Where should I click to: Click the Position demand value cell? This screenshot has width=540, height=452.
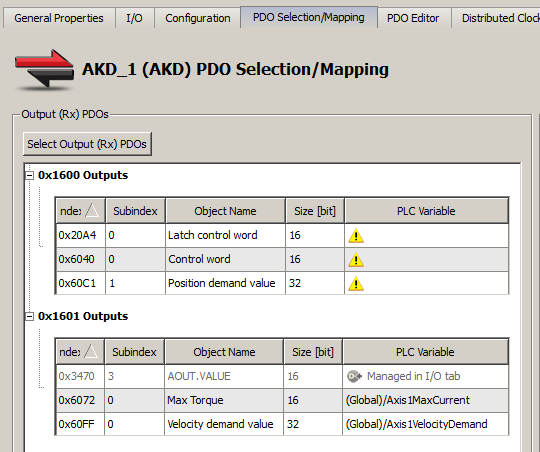tap(225, 283)
